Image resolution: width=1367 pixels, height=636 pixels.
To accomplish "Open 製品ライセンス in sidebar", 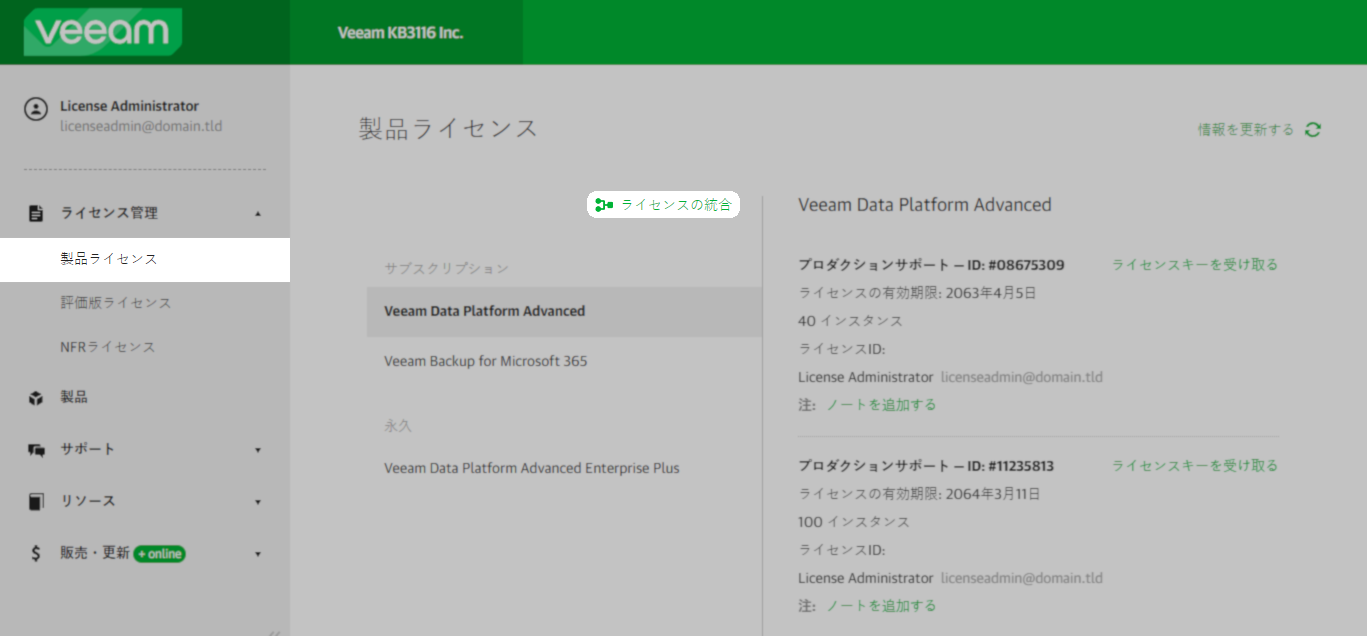I will click(145, 259).
